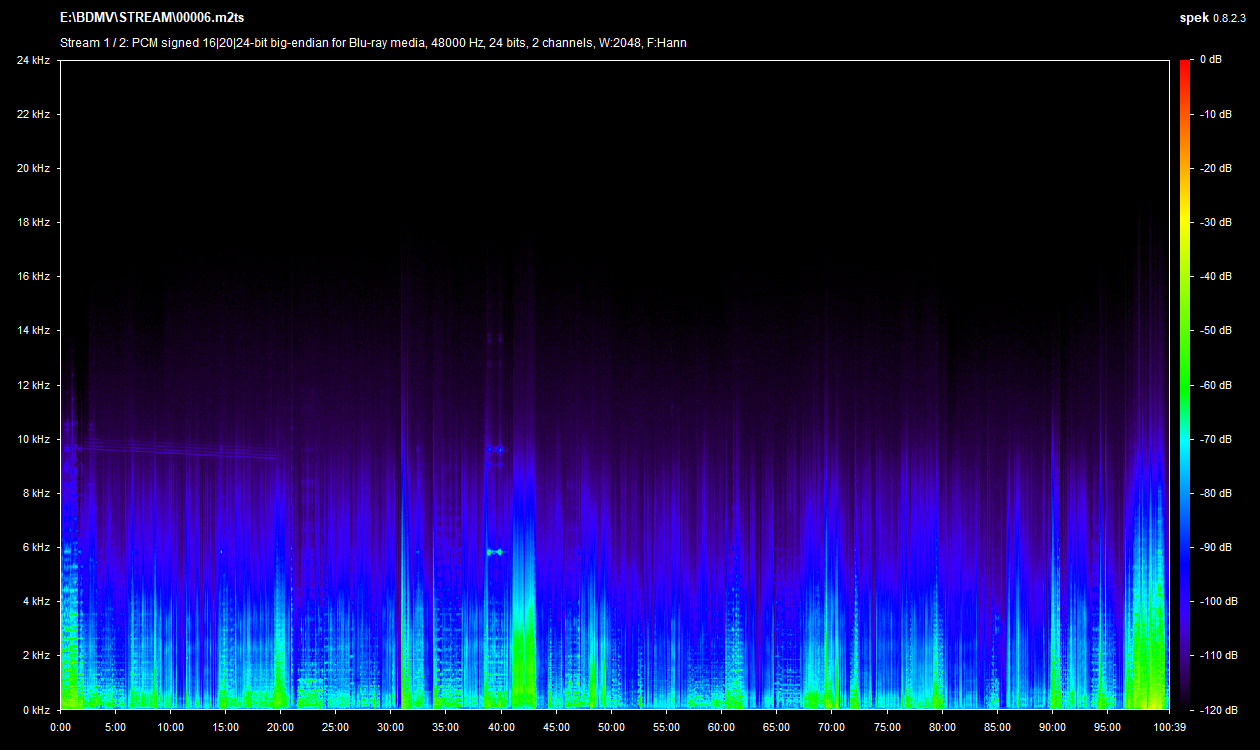Select the 40:00 time axis marker

(x=501, y=727)
